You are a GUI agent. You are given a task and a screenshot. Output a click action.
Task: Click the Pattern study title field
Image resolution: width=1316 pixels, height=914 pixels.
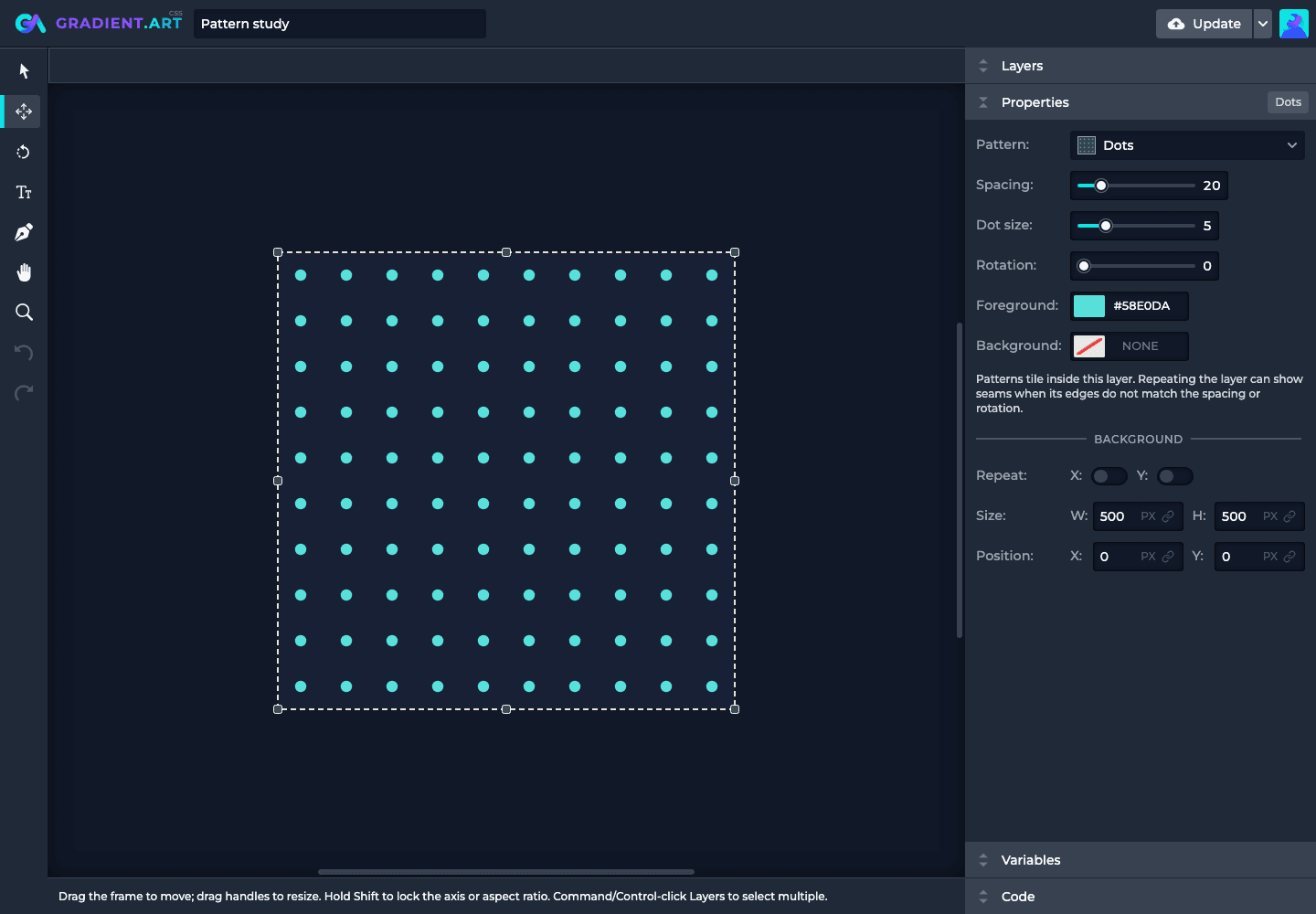pyautogui.click(x=340, y=24)
